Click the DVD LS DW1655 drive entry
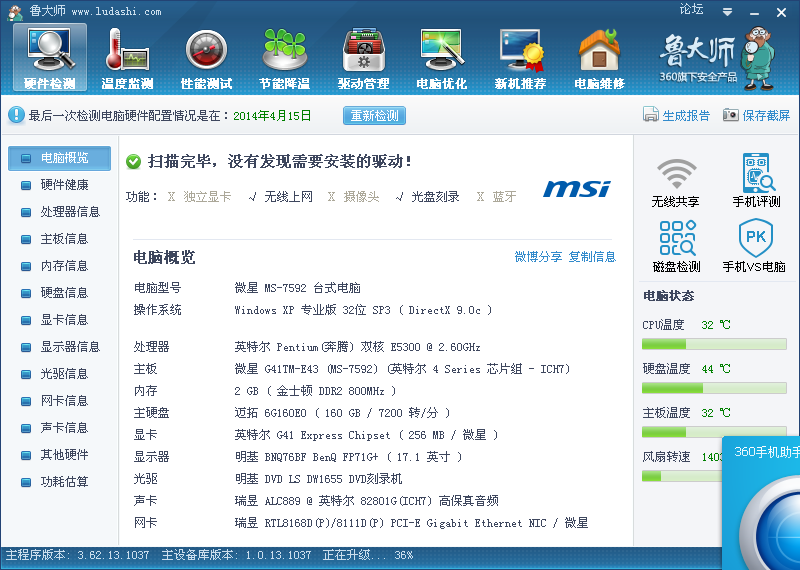Image resolution: width=800 pixels, height=570 pixels. pyautogui.click(x=318, y=479)
